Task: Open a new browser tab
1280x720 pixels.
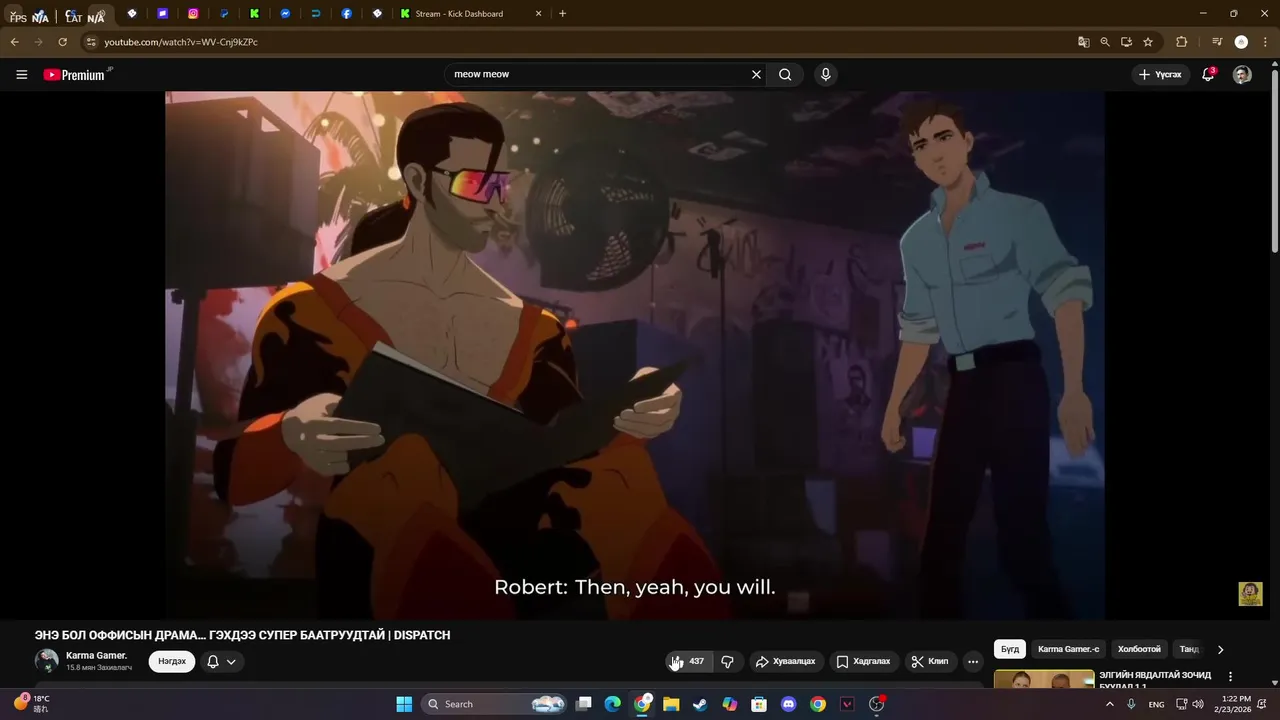Action: pyautogui.click(x=562, y=14)
